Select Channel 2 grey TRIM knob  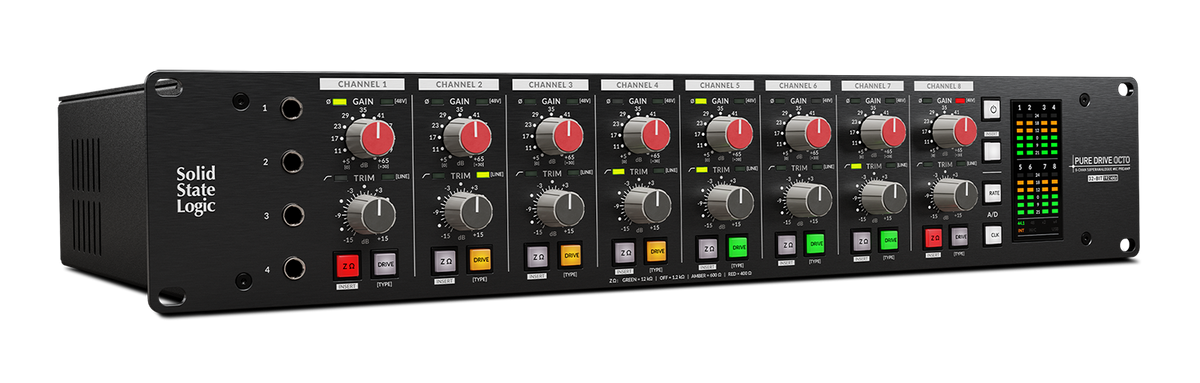click(x=468, y=211)
